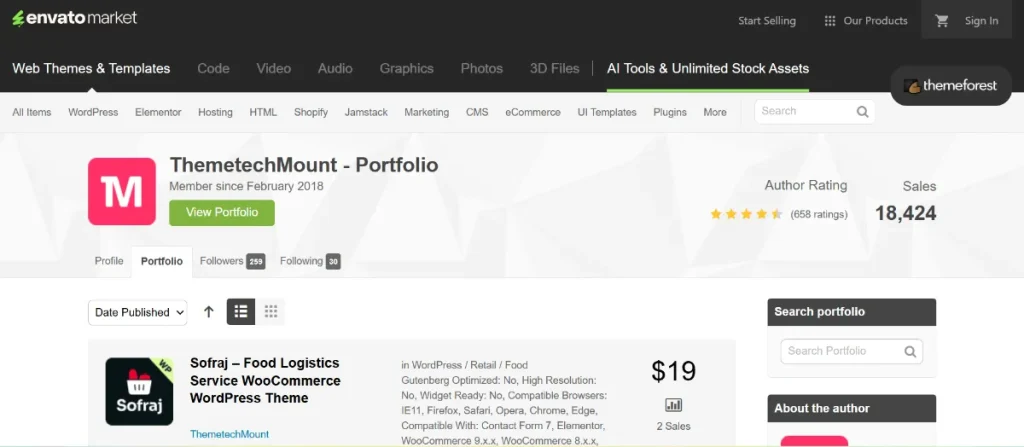Click the author rating stars
This screenshot has height=447, width=1024.
(x=746, y=214)
